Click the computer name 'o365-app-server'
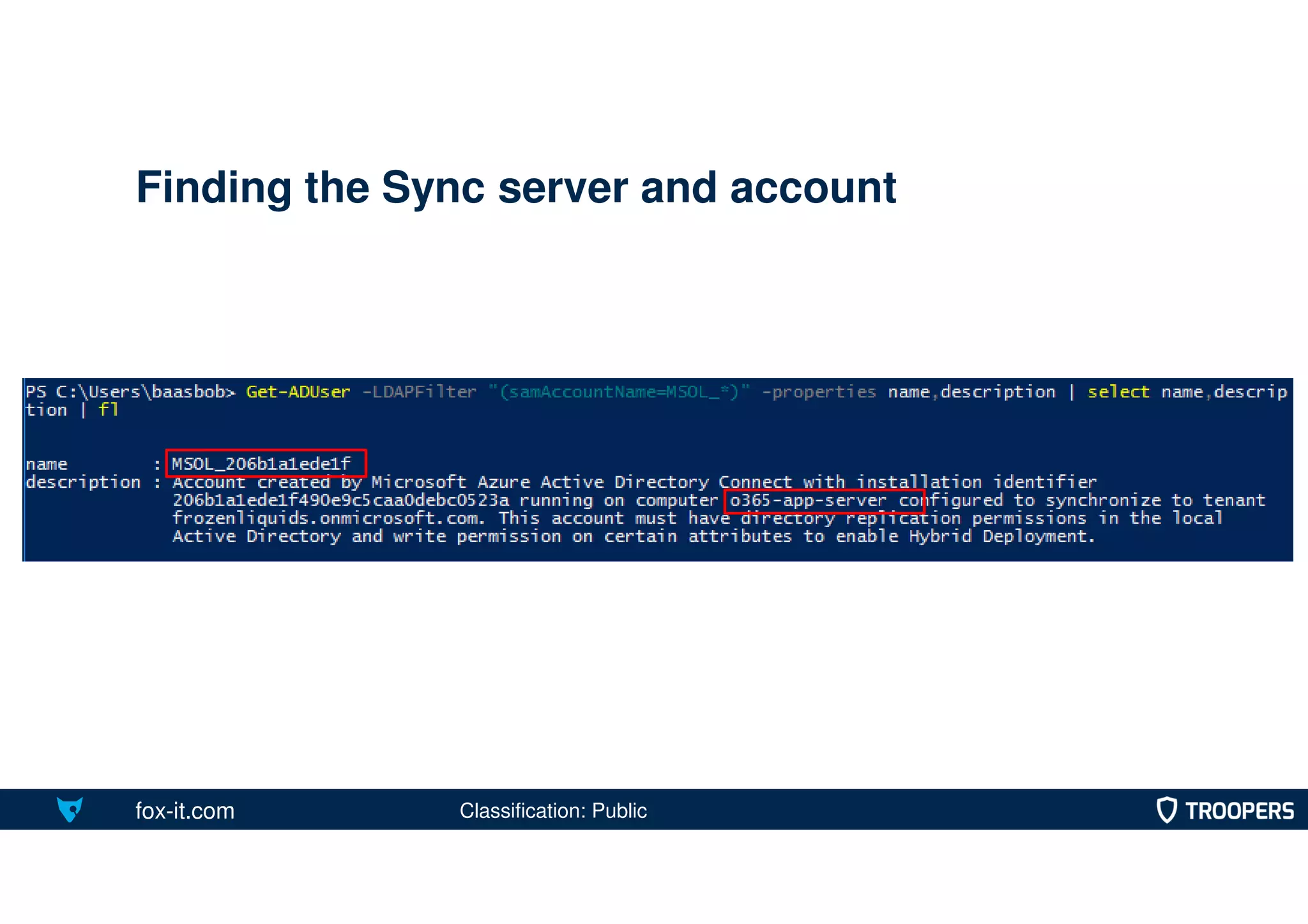Image resolution: width=1308 pixels, height=924 pixels. click(809, 500)
